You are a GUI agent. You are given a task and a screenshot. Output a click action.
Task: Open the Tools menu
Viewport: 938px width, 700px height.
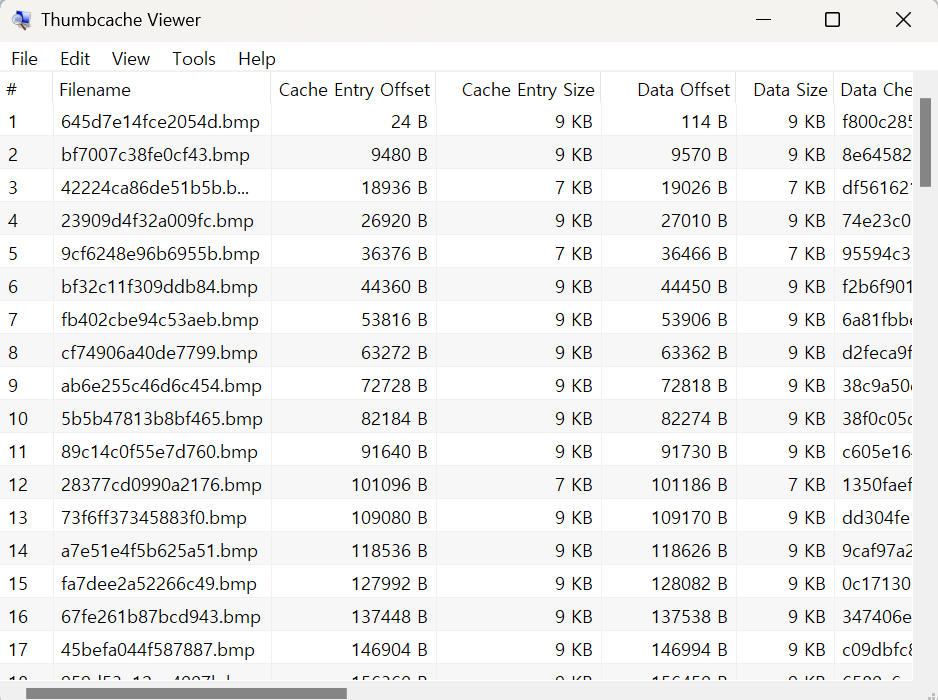[193, 58]
